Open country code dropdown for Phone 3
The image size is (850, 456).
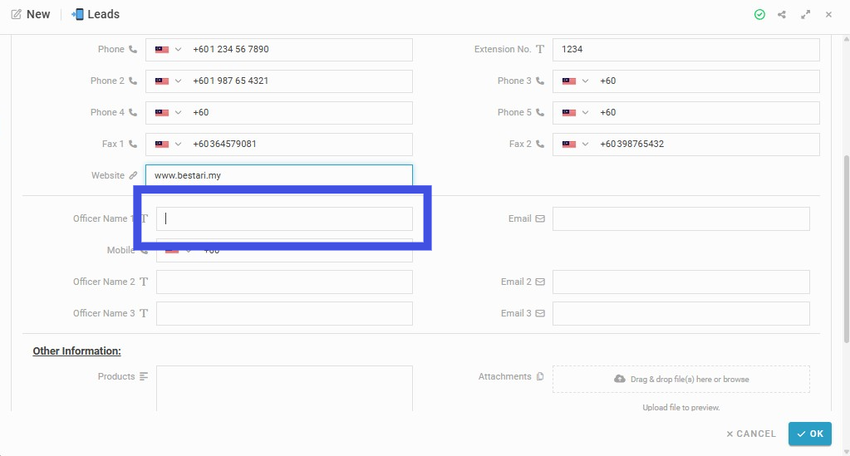pyautogui.click(x=575, y=81)
